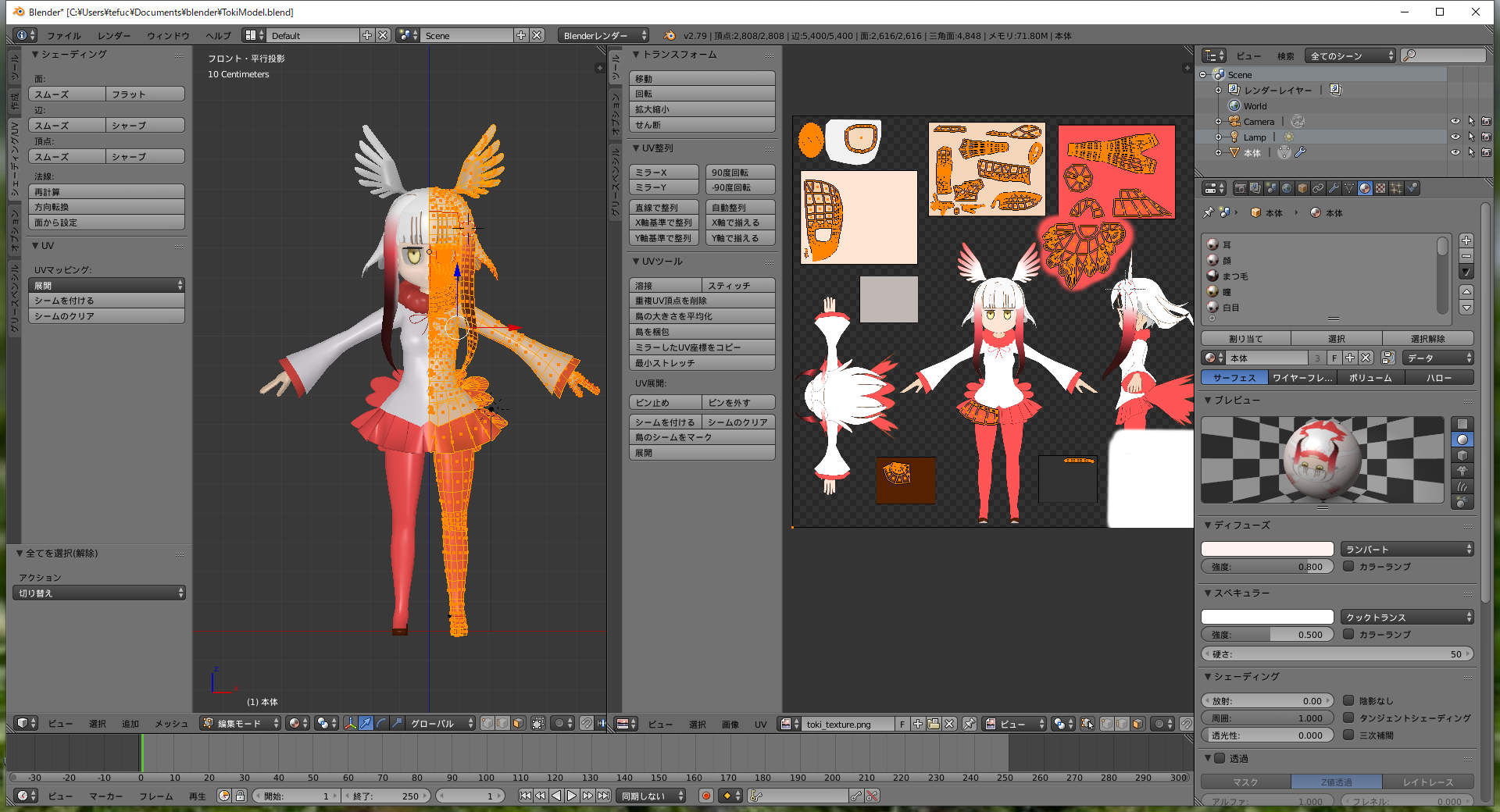
Task: Toggle Camera renderability in outliner
Action: point(1486,121)
